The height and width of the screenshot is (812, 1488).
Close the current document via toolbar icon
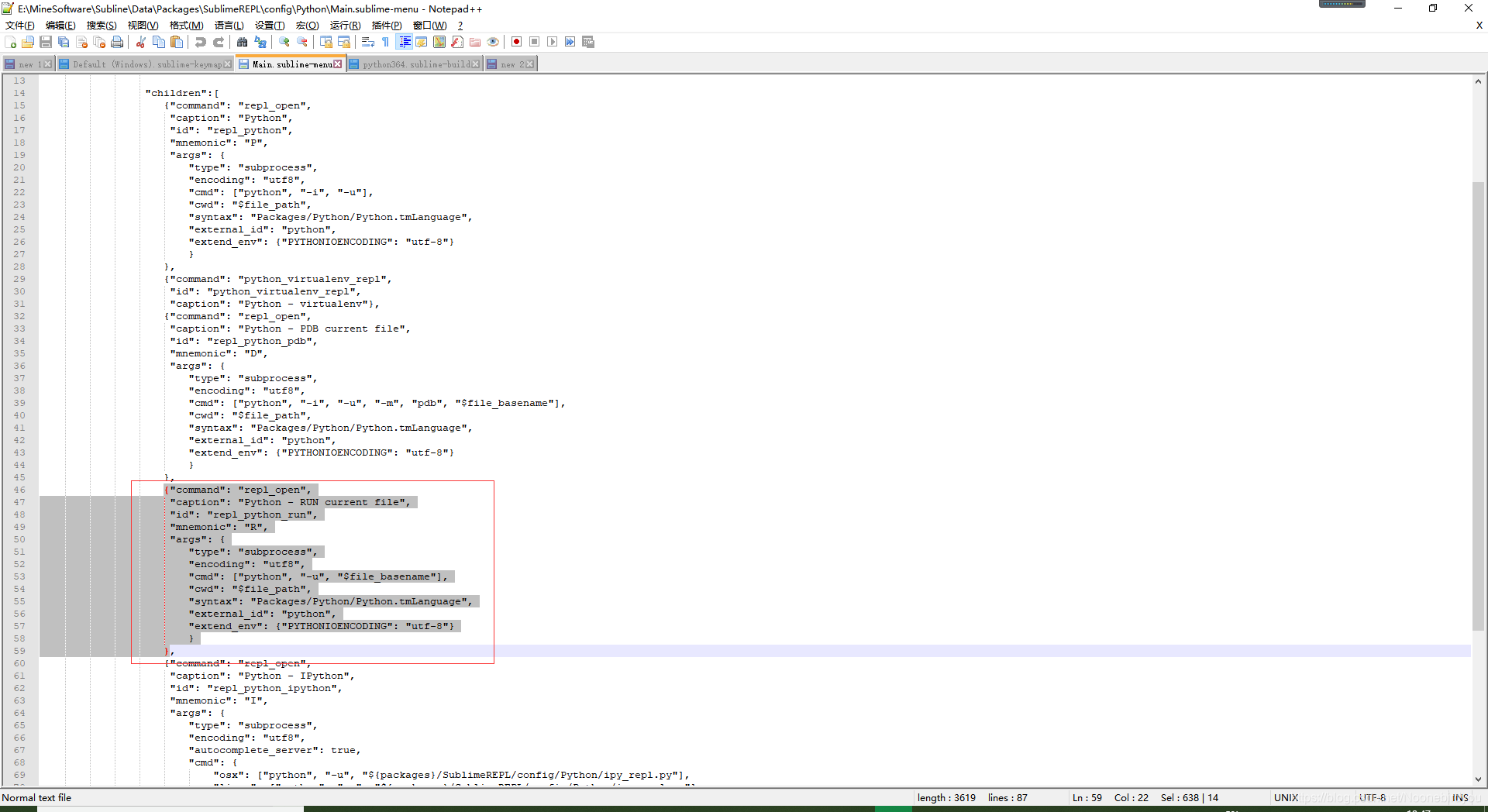coord(81,42)
